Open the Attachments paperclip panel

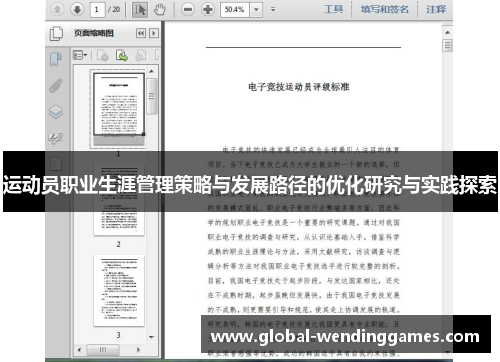[x=56, y=85]
